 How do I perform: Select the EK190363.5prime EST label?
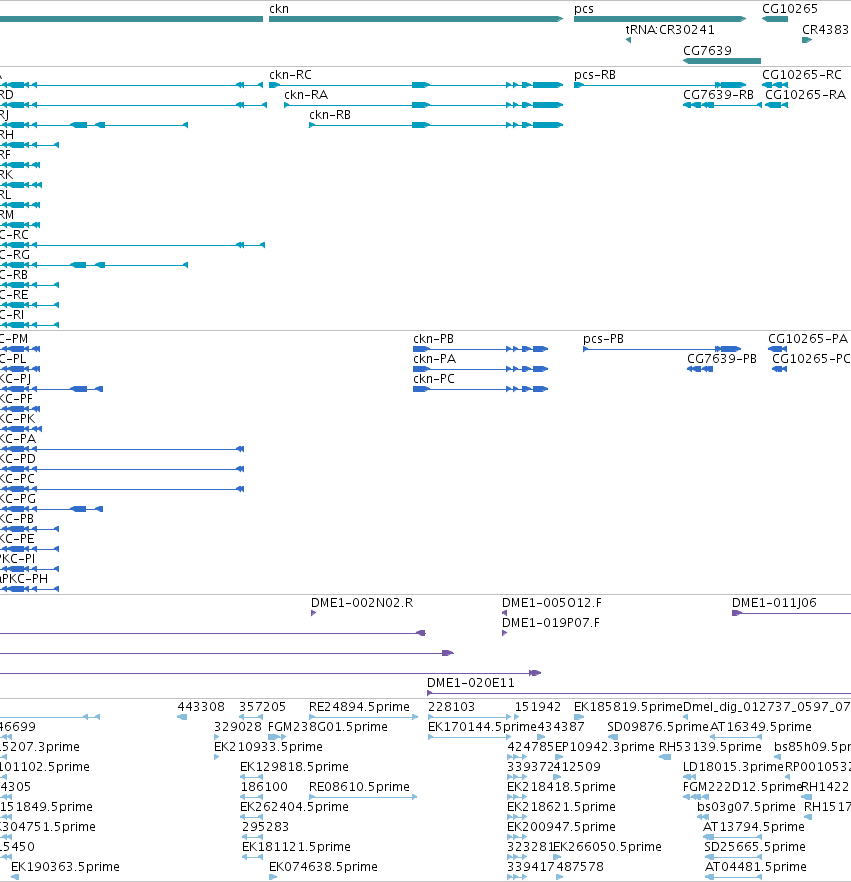click(x=65, y=867)
